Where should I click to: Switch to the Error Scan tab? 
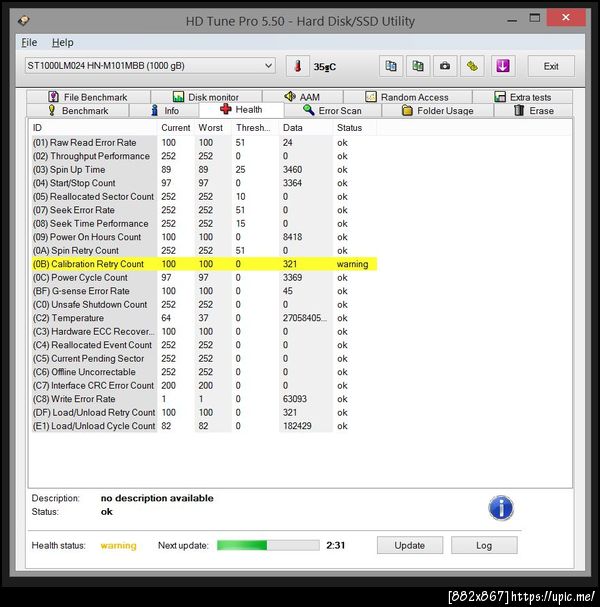pos(333,111)
